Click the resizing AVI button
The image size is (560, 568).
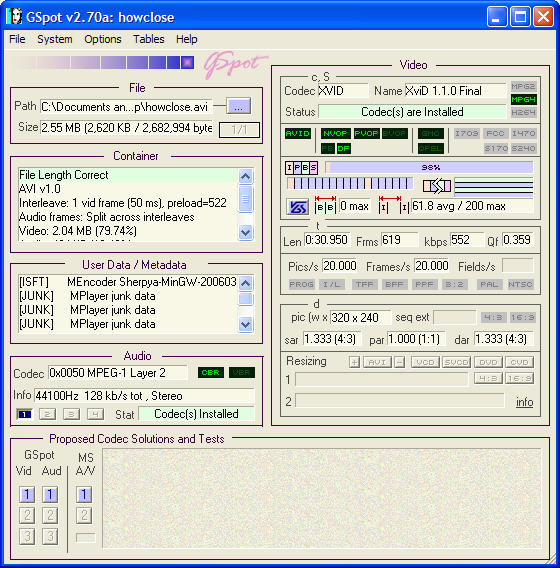pyautogui.click(x=377, y=362)
